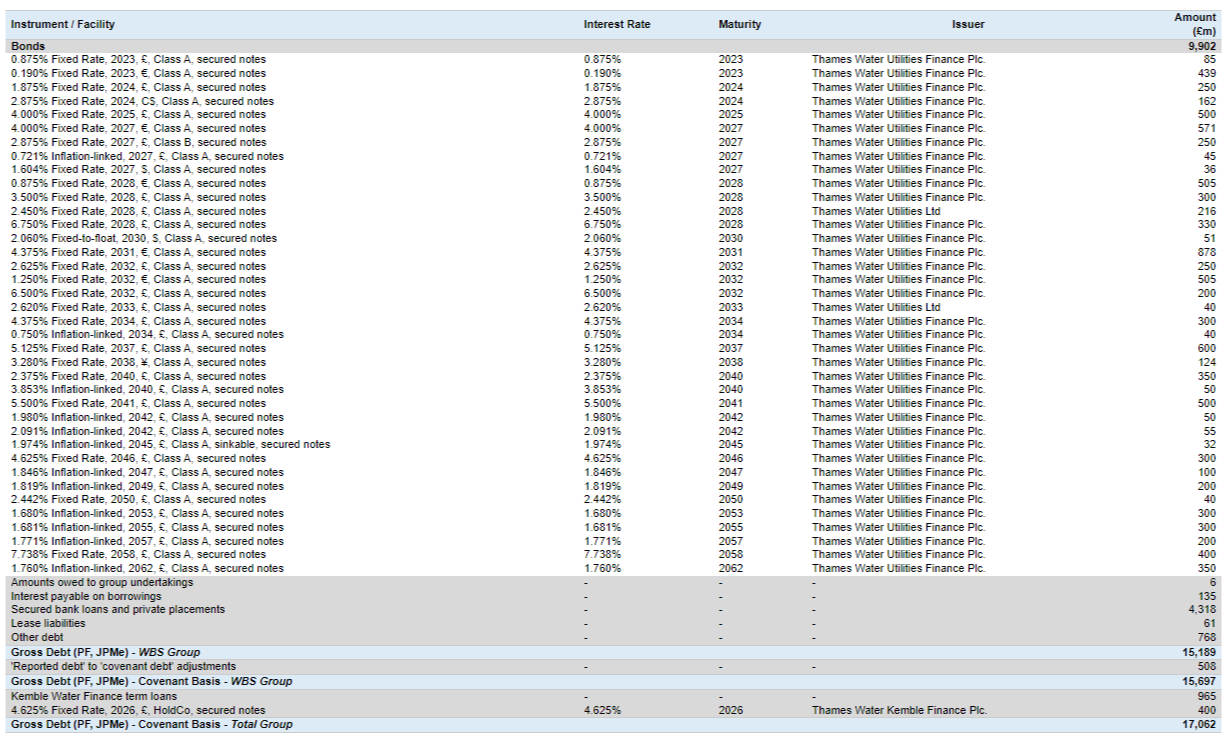Select the "Maturity" column header
The height and width of the screenshot is (744, 1227).
[739, 24]
